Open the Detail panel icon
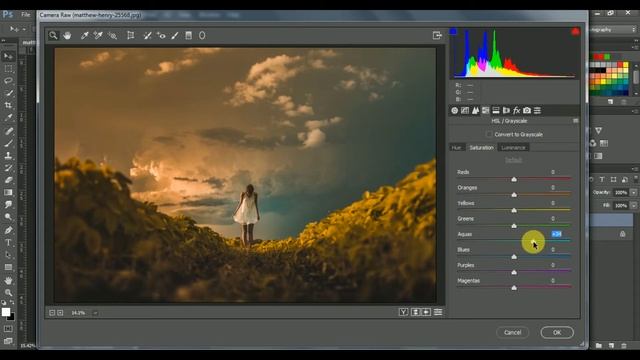640x360 pixels. (476, 111)
